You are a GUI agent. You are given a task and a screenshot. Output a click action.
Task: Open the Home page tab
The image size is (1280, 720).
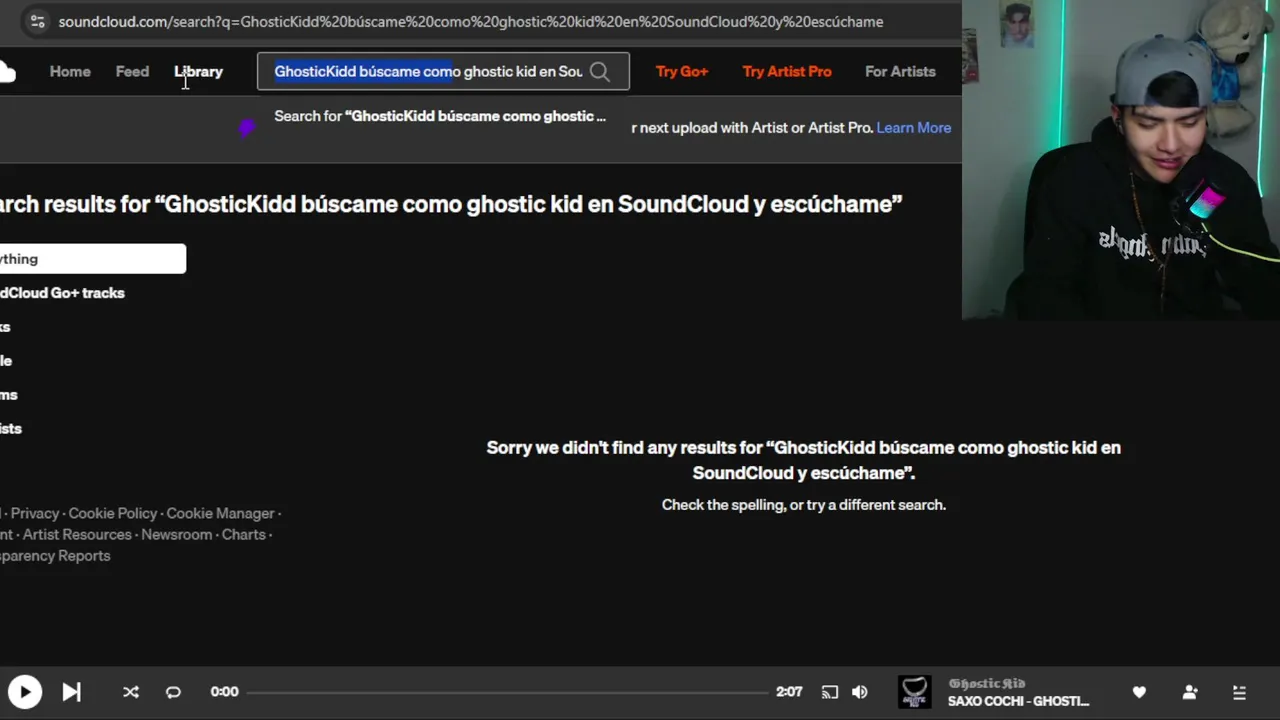(x=70, y=72)
